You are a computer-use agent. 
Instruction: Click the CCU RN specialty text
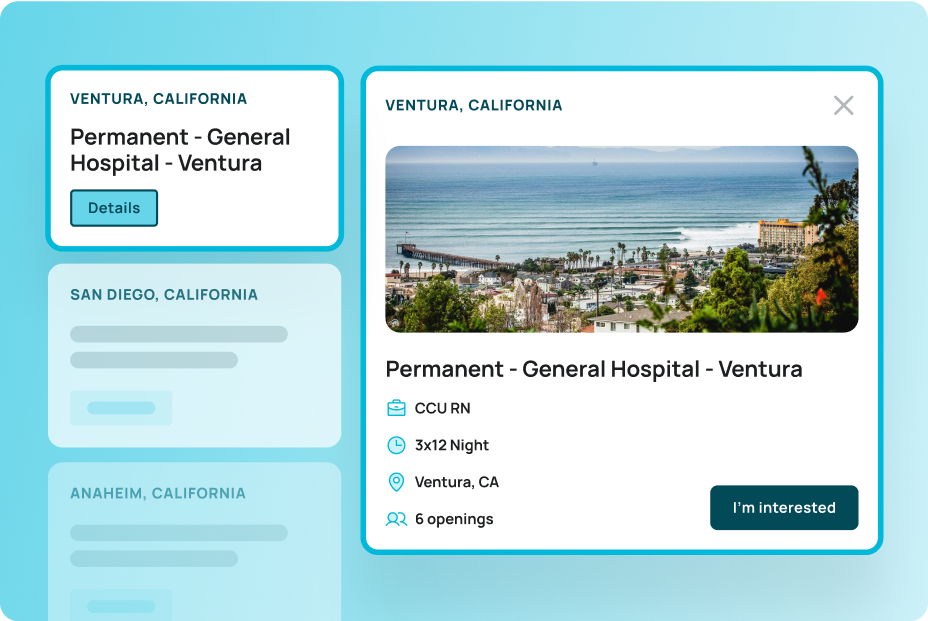[x=442, y=408]
